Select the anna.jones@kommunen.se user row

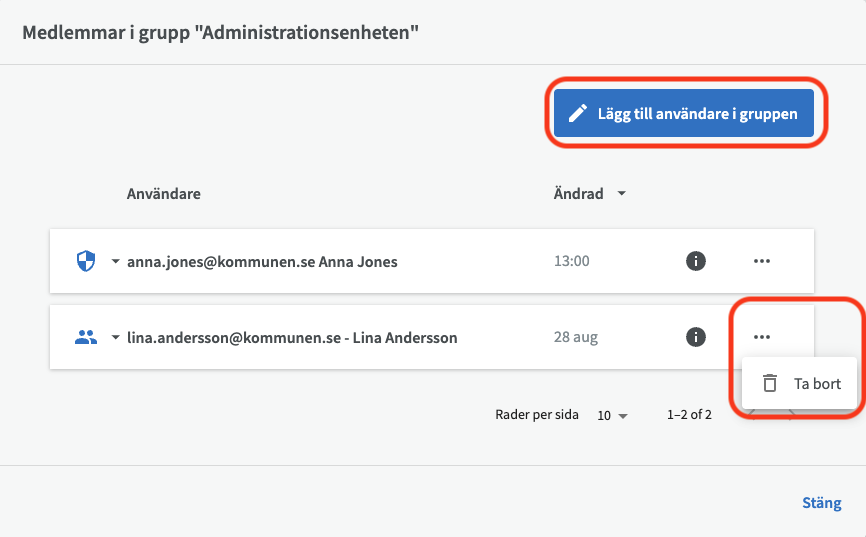pos(262,262)
